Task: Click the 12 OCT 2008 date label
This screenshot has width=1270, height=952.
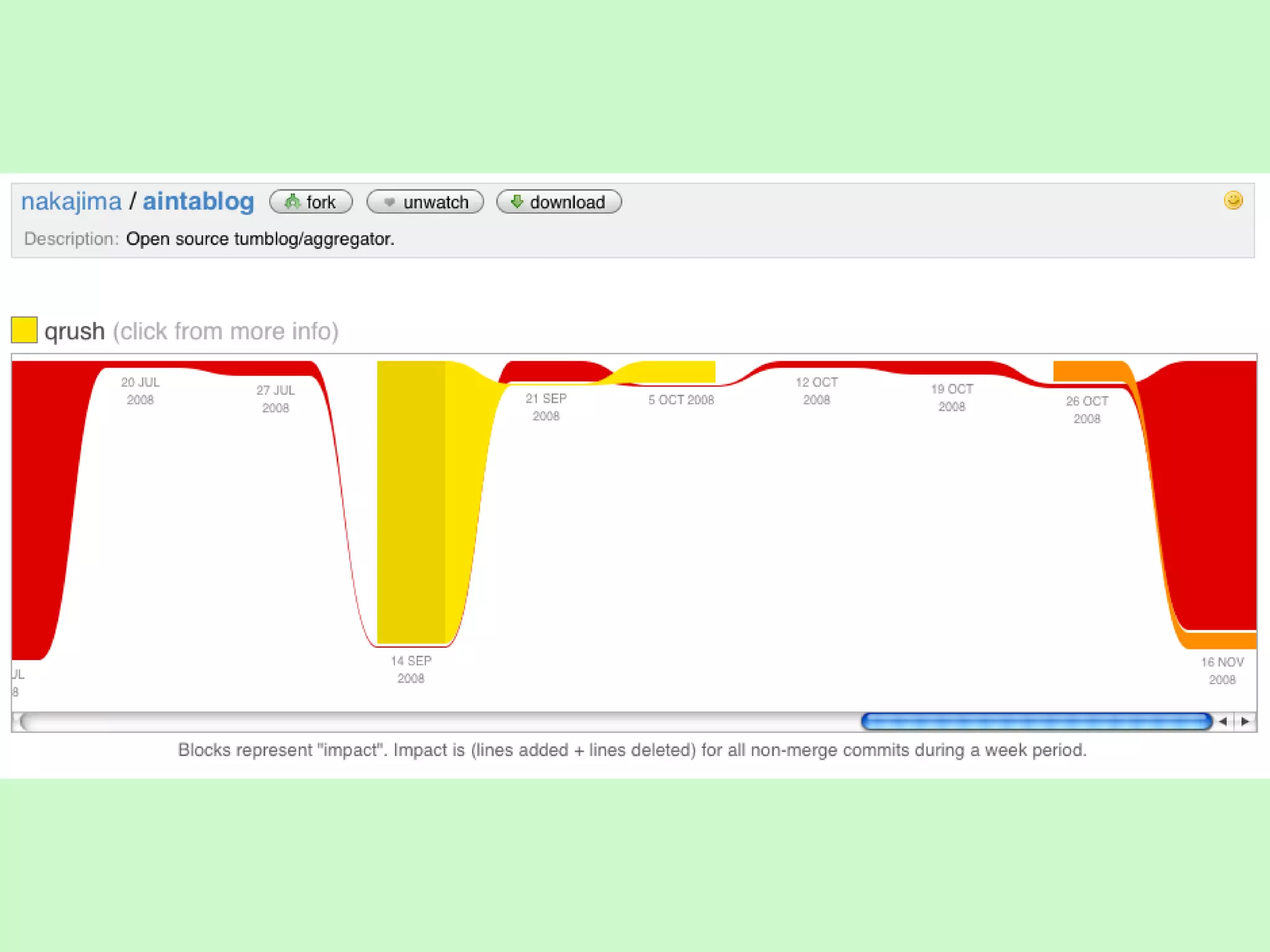Action: pos(816,391)
